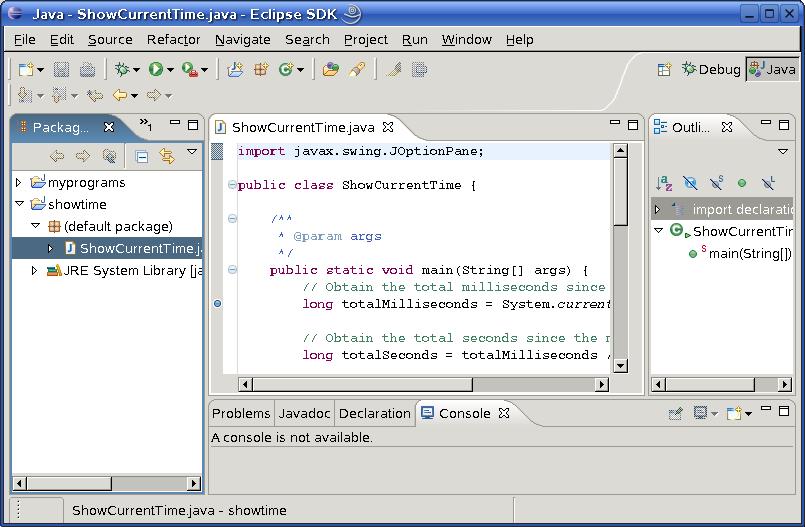Screen dimensions: 805x527
Task: Click the New Java Project icon
Action: coord(235,69)
